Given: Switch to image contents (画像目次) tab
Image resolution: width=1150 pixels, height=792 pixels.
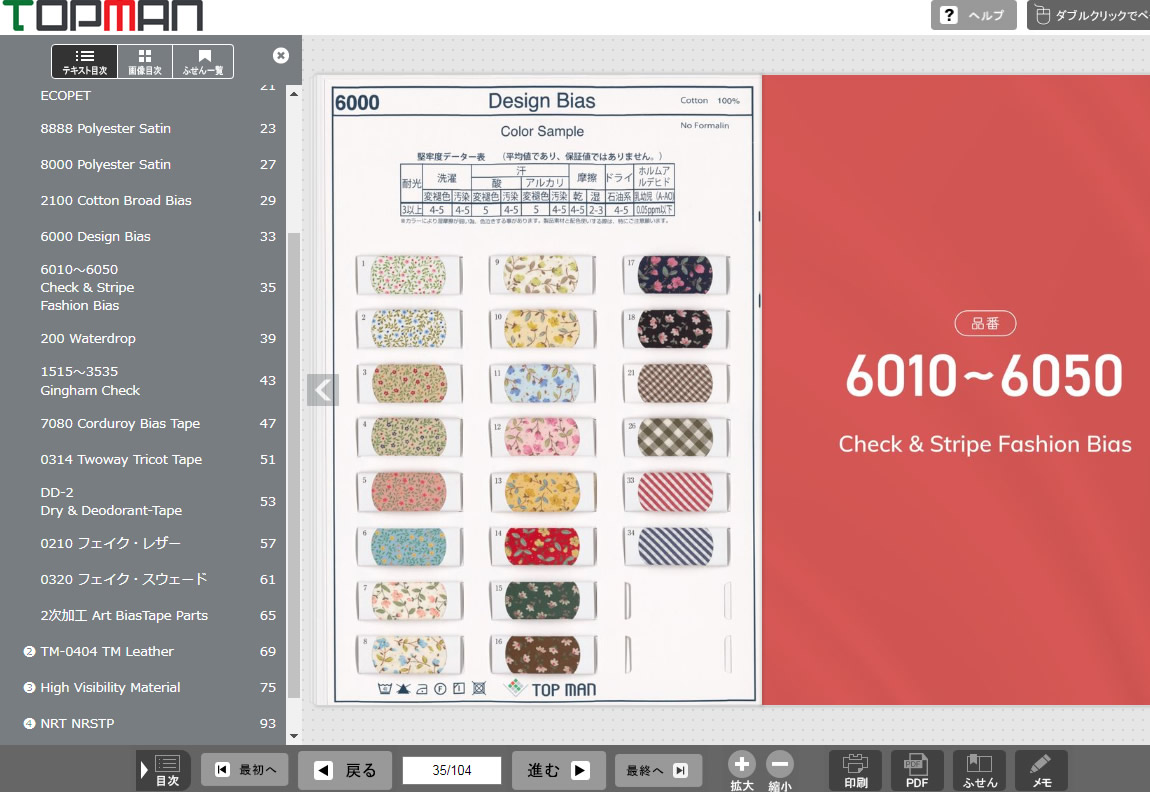Looking at the screenshot, I should (x=145, y=62).
